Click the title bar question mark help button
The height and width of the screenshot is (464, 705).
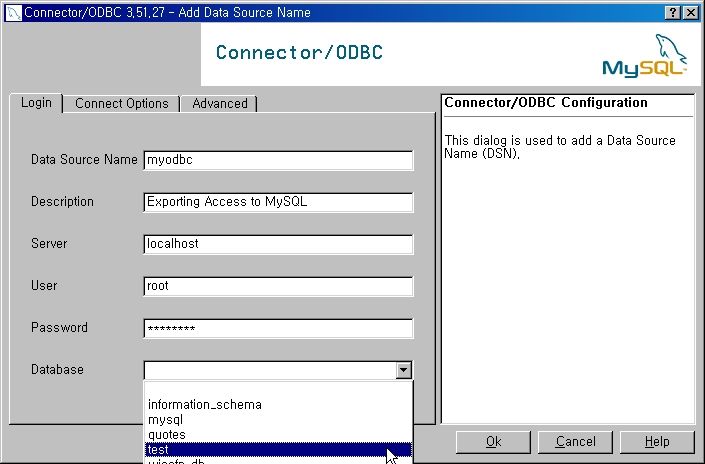click(x=672, y=13)
